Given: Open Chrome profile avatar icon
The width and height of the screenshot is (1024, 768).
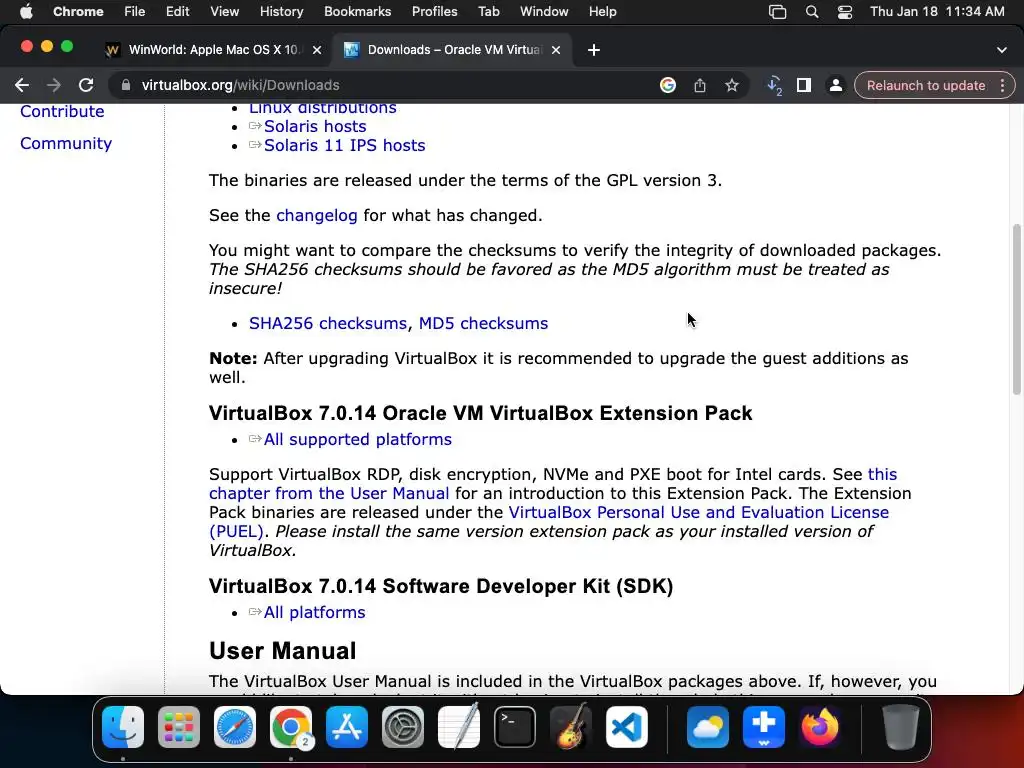Looking at the screenshot, I should point(835,85).
